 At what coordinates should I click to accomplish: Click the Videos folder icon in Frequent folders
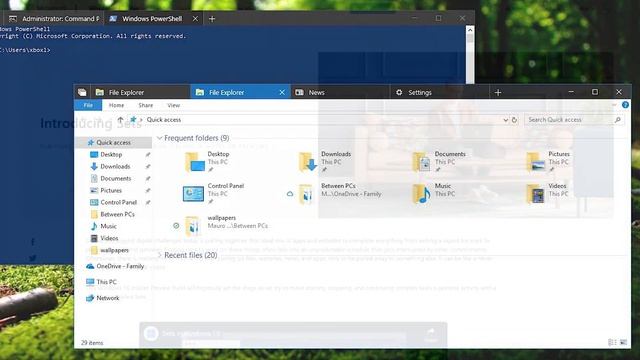[x=535, y=193]
